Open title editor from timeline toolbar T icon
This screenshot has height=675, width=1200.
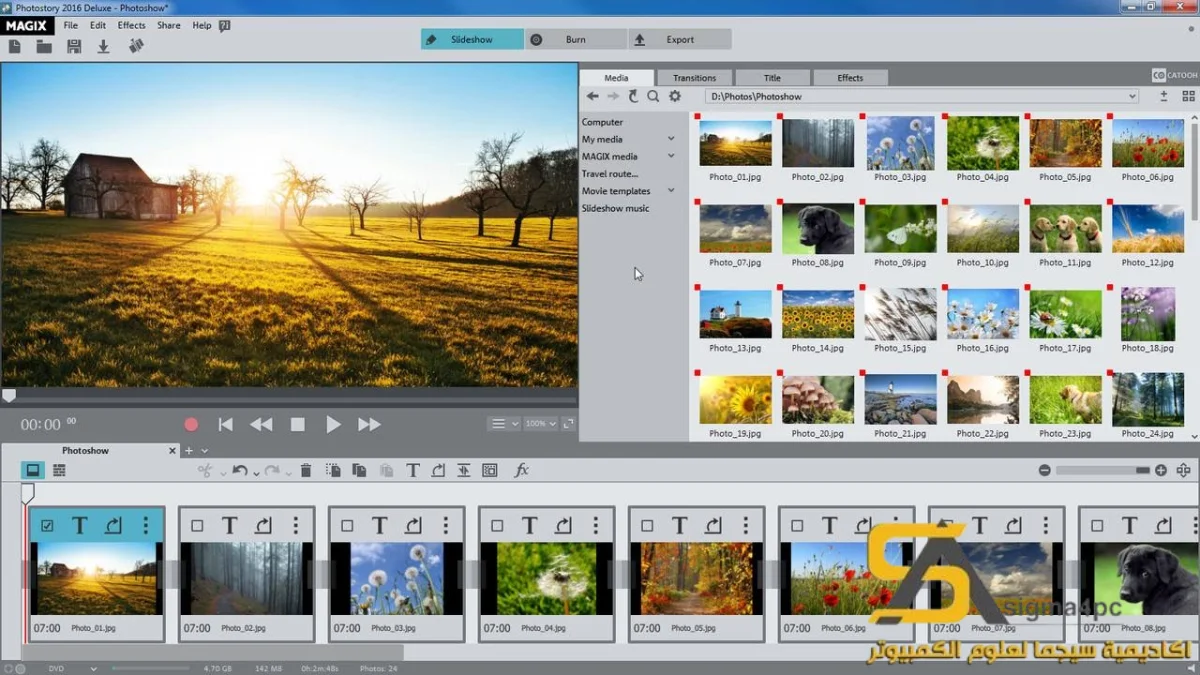[412, 470]
